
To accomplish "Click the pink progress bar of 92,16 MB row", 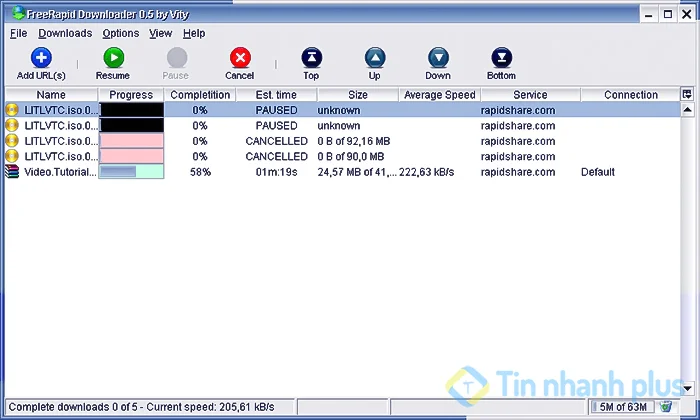I will (x=131, y=141).
